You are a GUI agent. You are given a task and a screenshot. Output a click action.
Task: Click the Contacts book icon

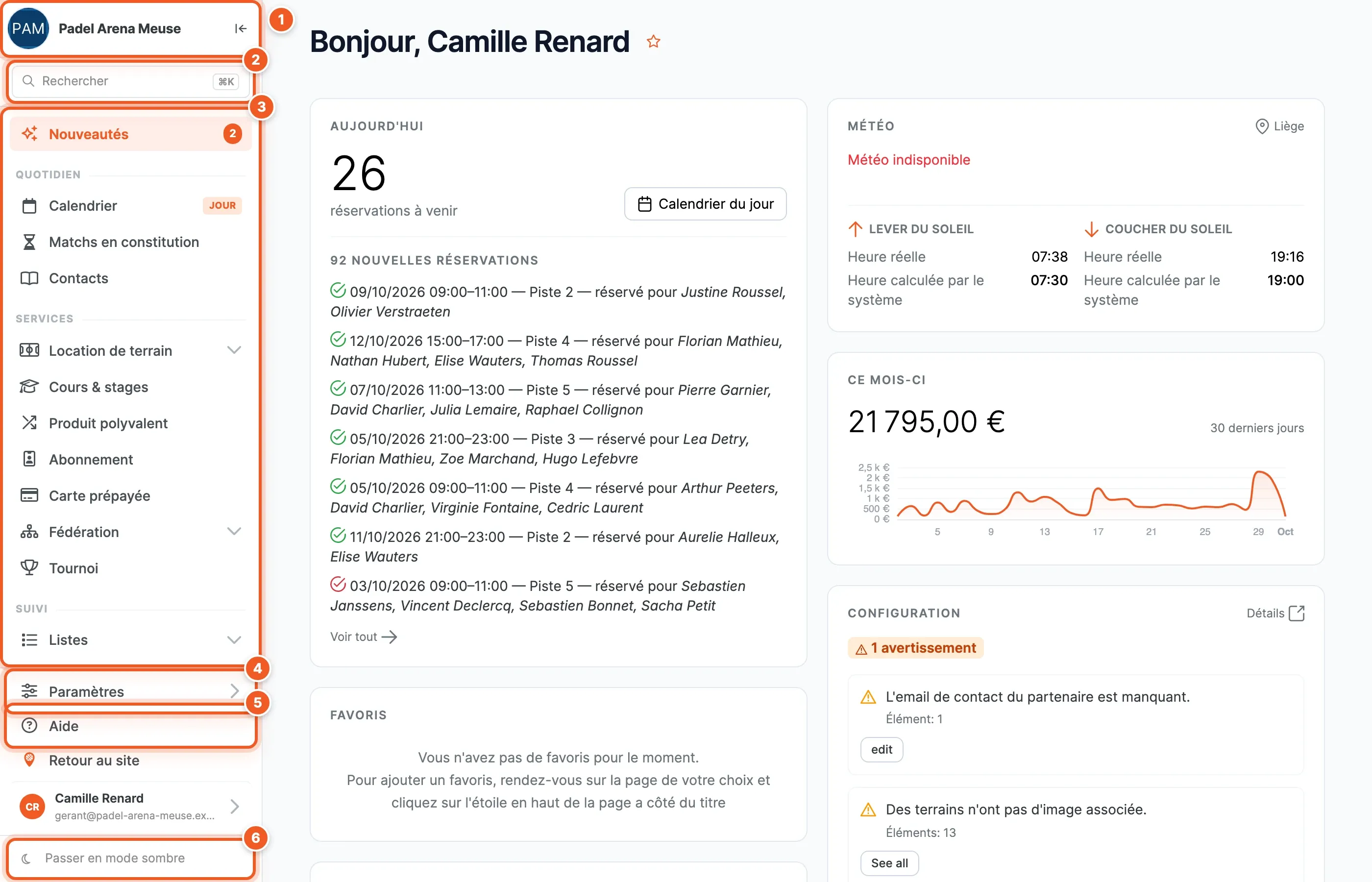point(29,278)
